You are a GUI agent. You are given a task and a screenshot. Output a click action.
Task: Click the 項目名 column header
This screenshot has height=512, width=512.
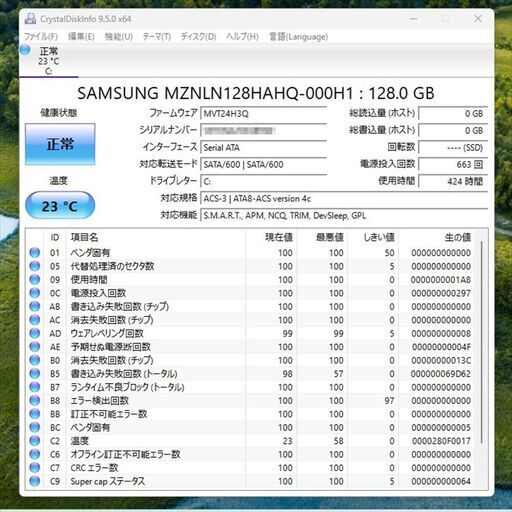[x=156, y=238]
